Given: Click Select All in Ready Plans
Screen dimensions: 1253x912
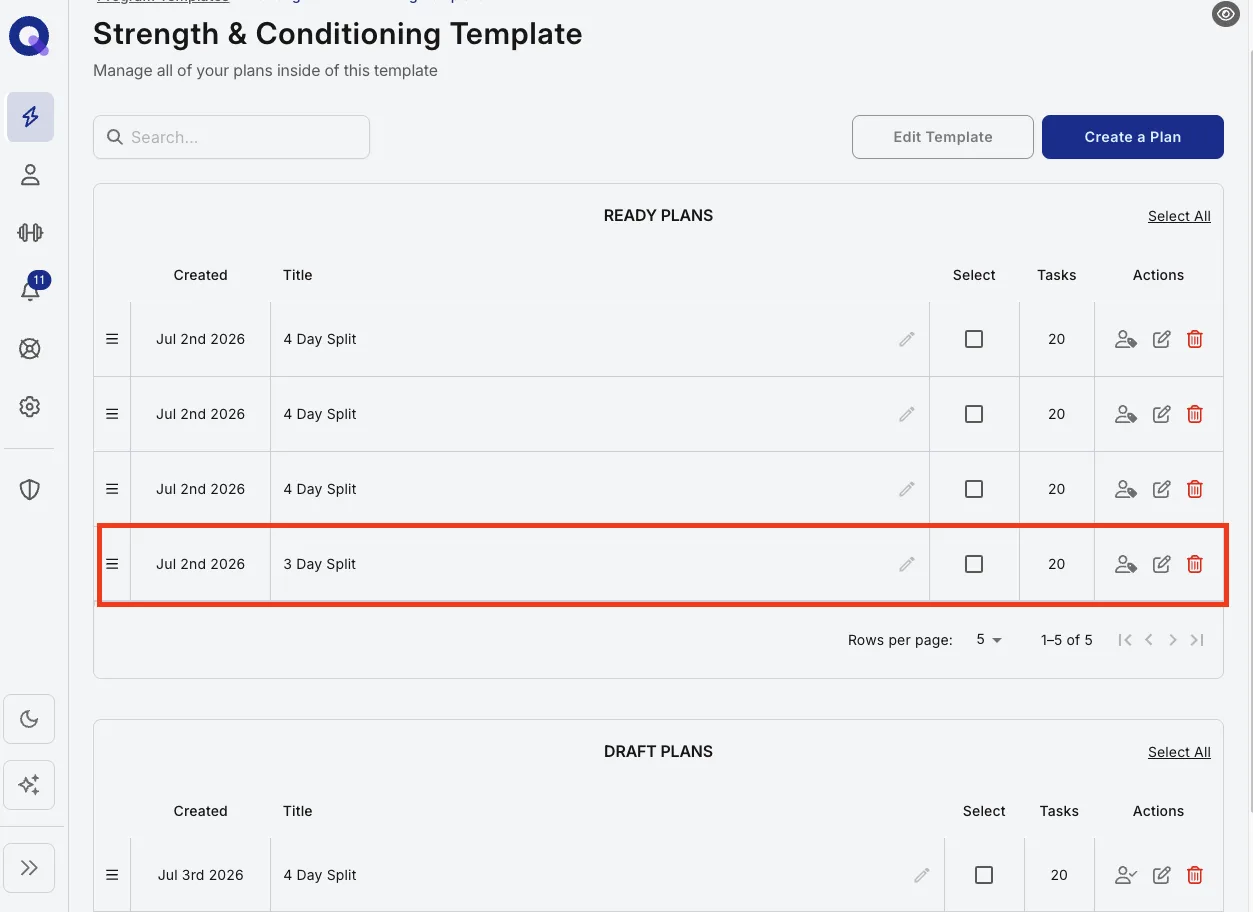Looking at the screenshot, I should point(1179,216).
